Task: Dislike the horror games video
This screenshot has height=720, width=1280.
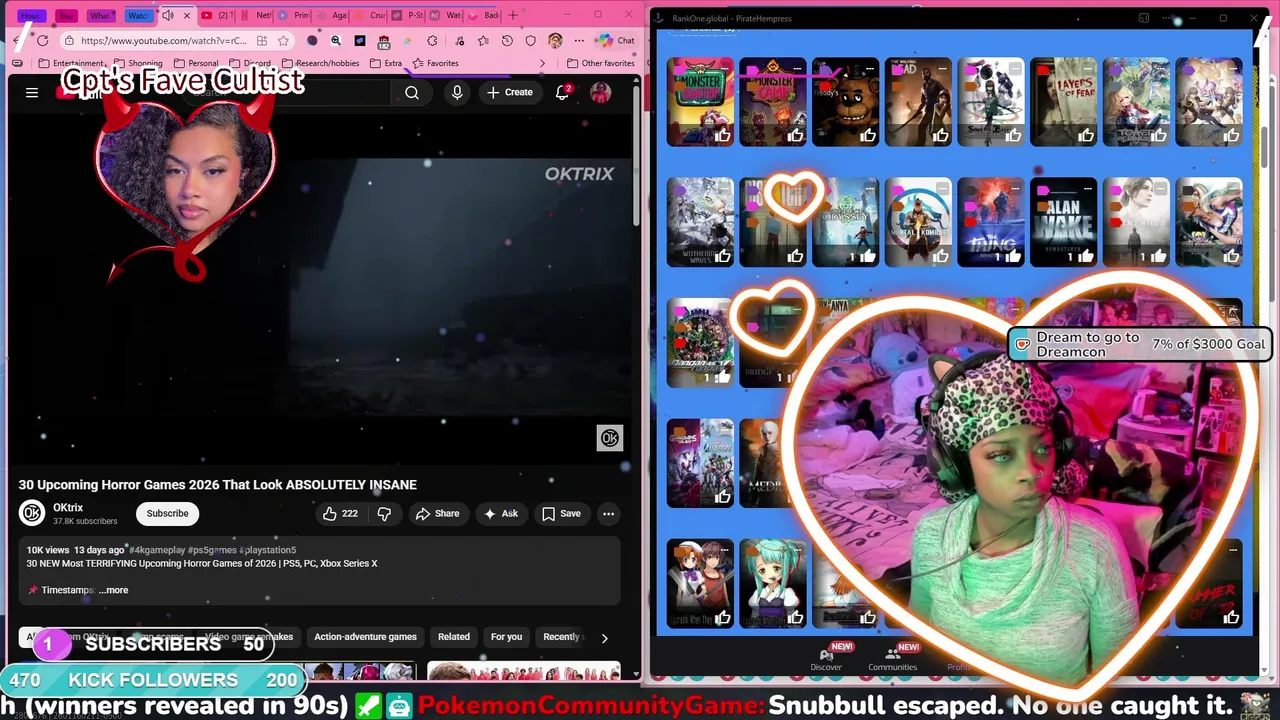Action: point(384,513)
